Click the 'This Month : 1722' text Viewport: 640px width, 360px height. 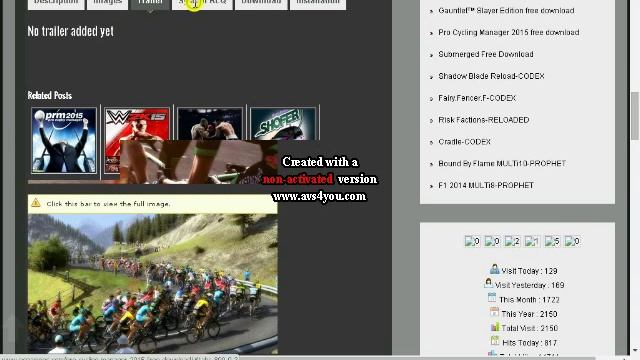(x=529, y=300)
